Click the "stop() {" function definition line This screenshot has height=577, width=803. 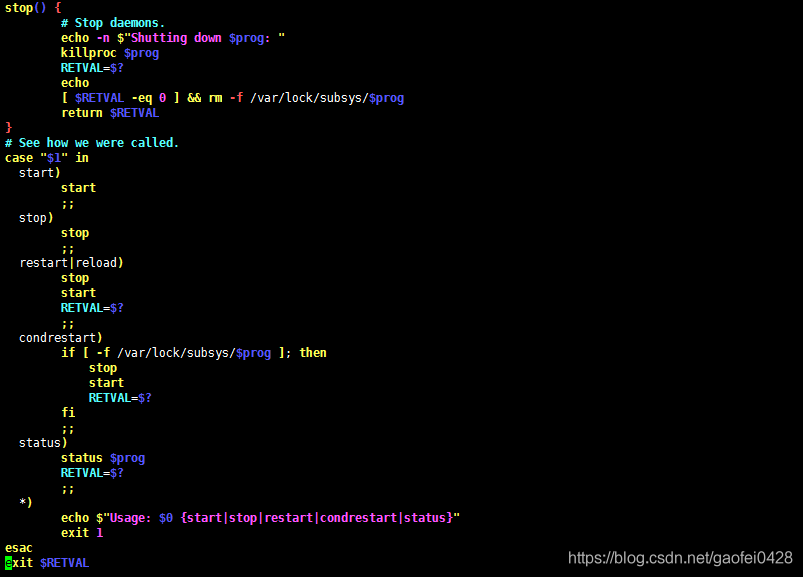click(x=33, y=8)
